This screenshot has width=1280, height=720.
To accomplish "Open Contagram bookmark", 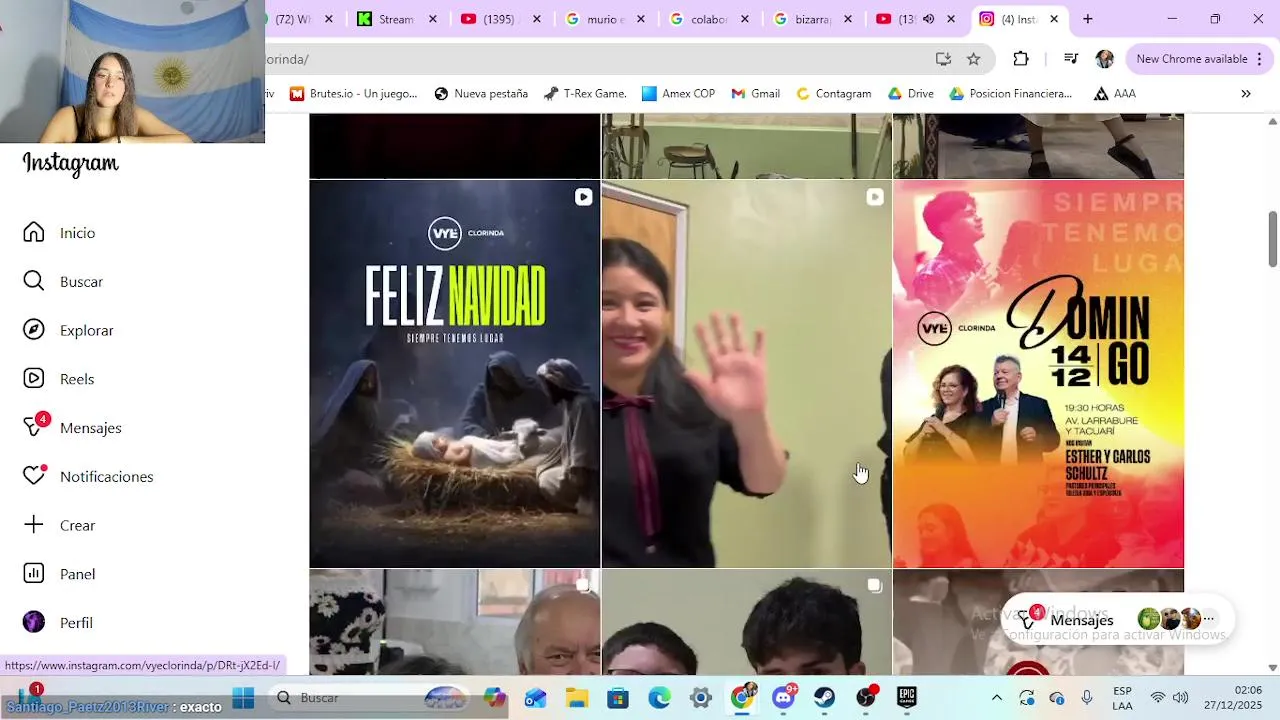I will pos(834,94).
